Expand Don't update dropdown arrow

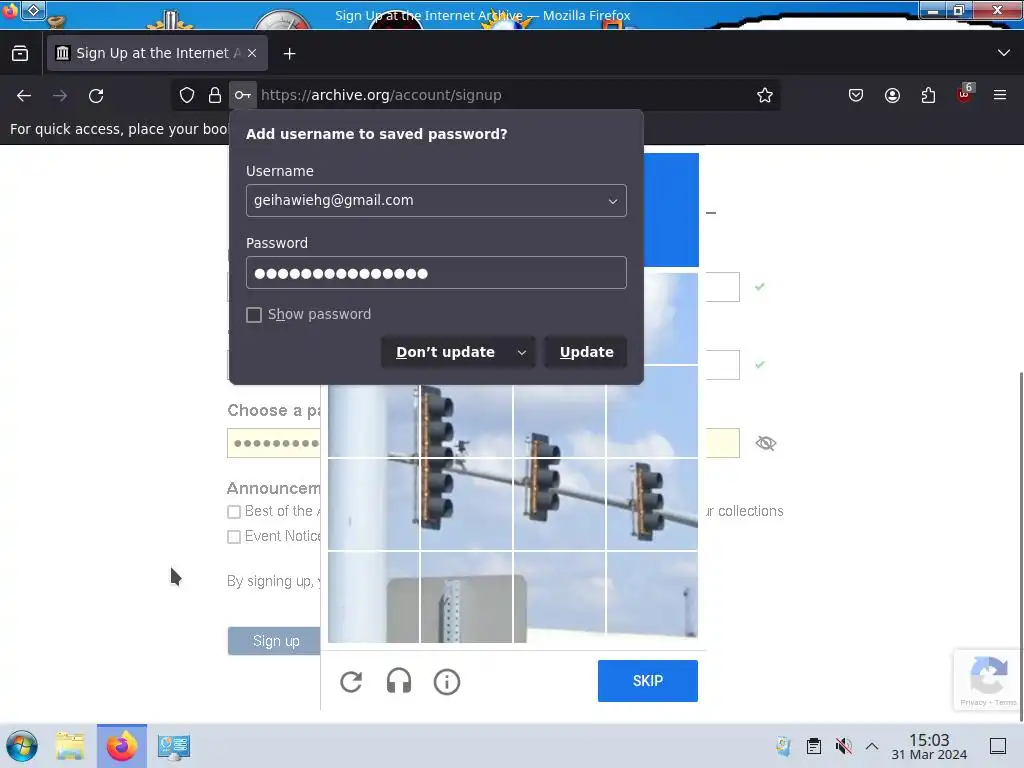pos(522,353)
